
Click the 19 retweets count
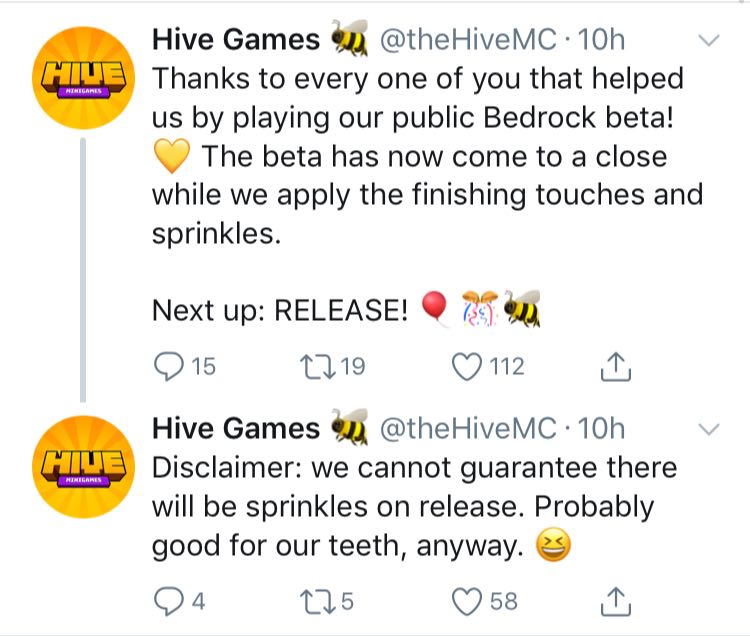click(x=352, y=368)
